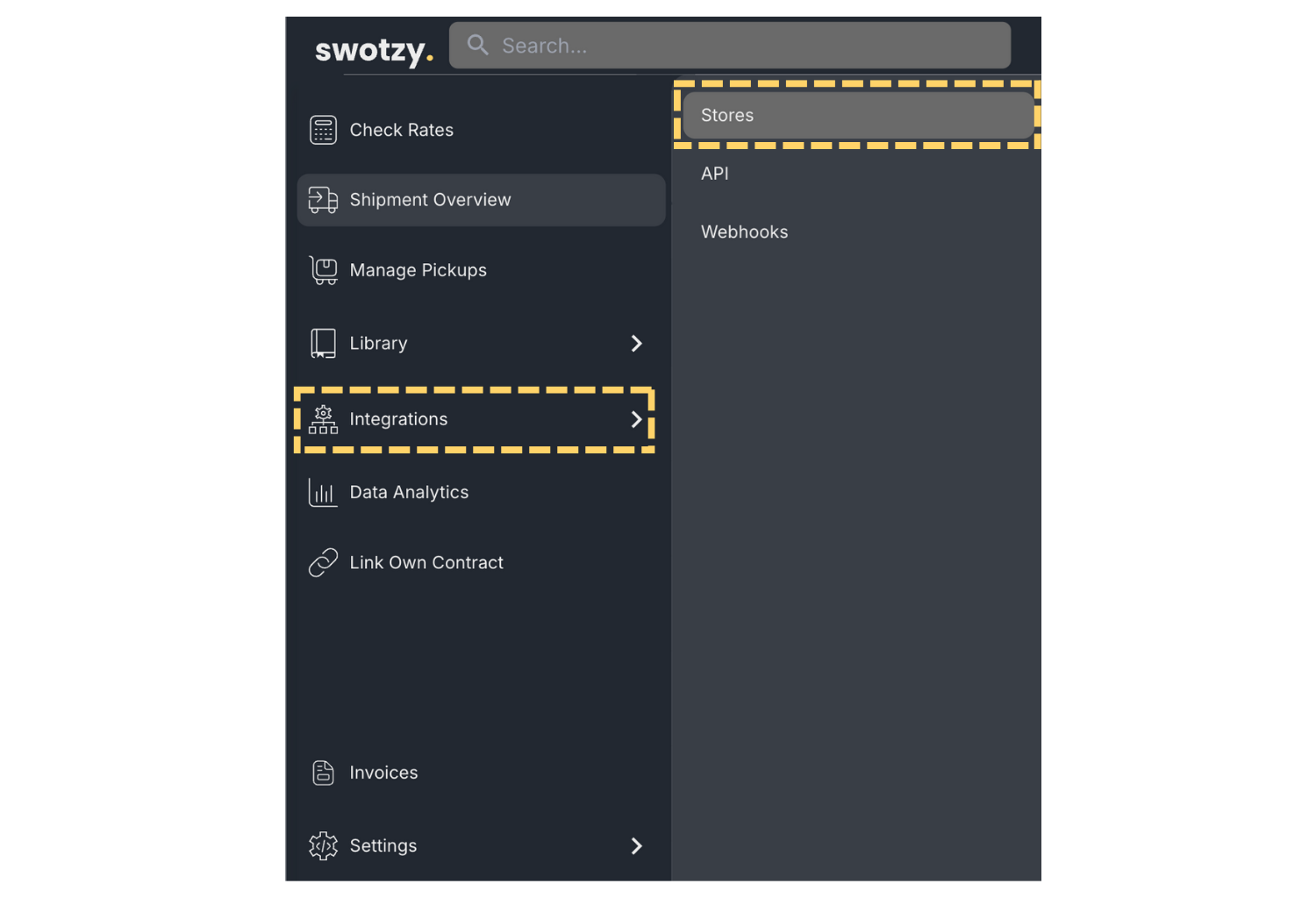
Task: Select the Manage Pickups cart icon
Action: point(323,270)
